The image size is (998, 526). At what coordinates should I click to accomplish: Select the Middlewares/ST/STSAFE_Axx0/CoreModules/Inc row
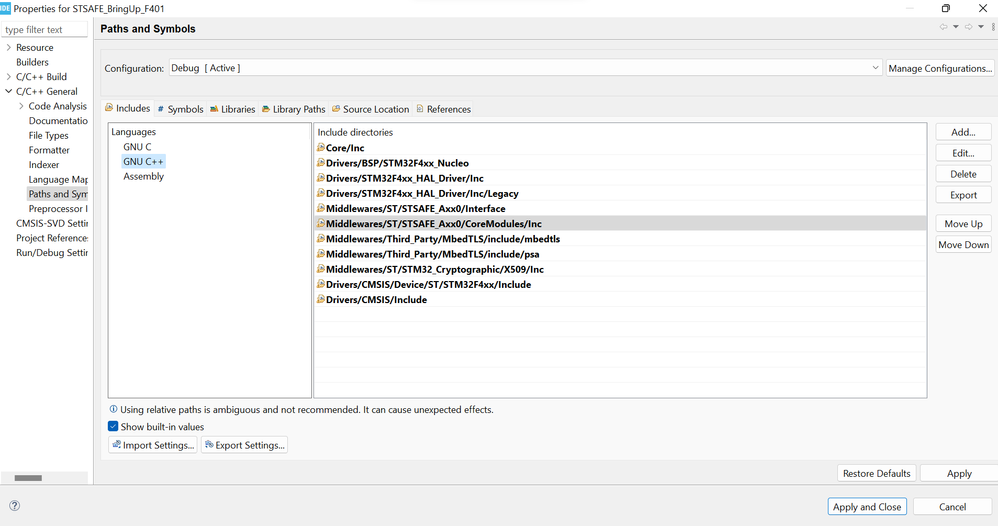(621, 224)
